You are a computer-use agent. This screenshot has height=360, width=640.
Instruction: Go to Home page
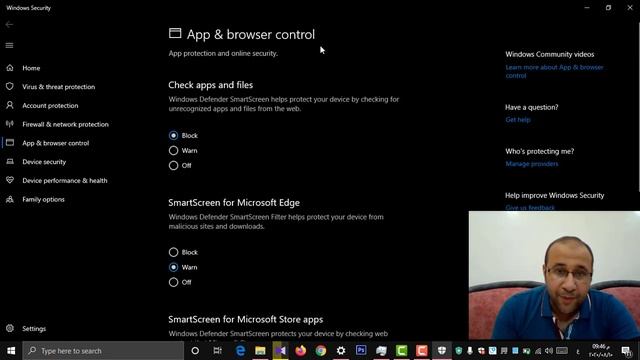(31, 68)
